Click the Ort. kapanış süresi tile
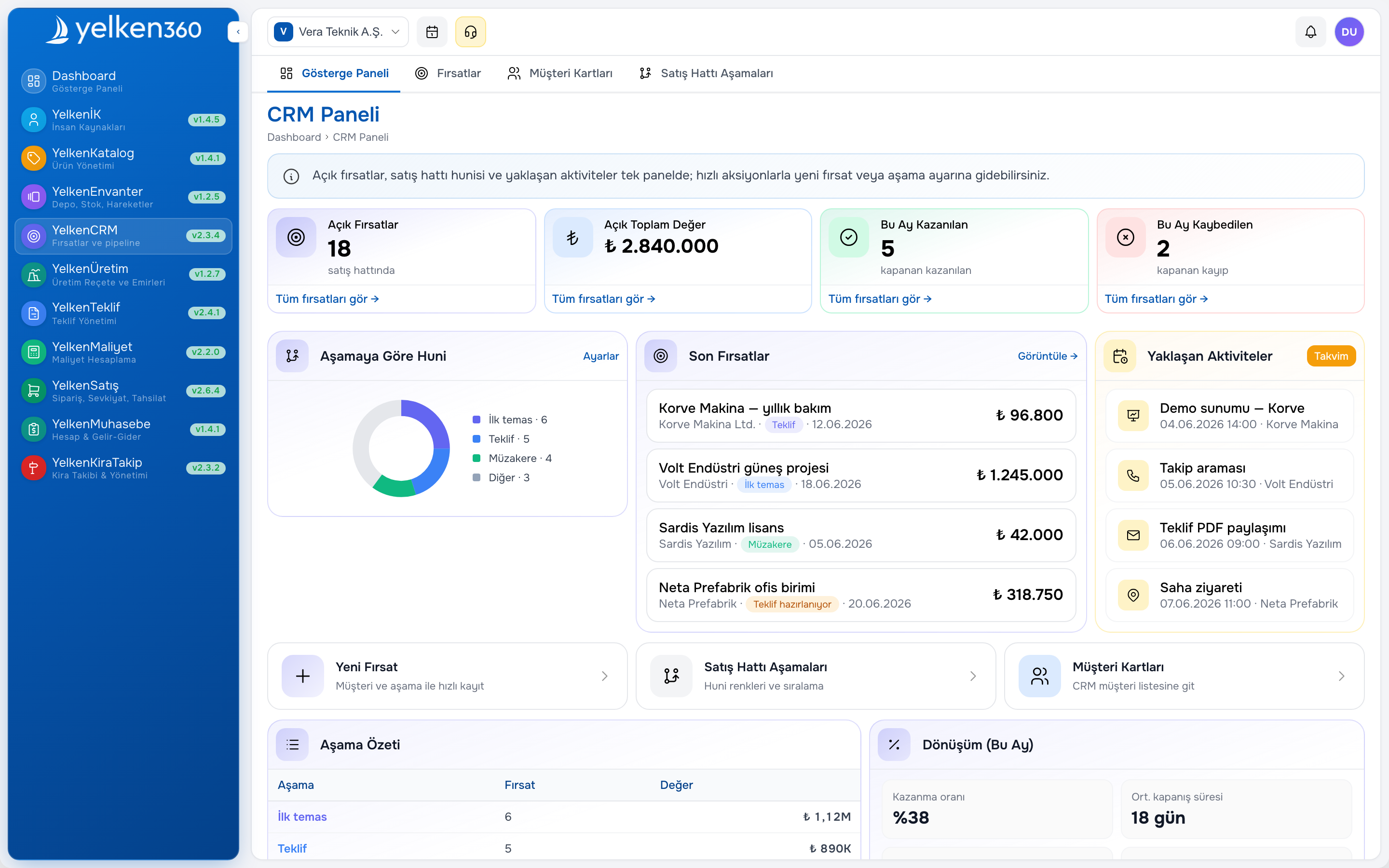The height and width of the screenshot is (868, 1389). [1236, 809]
